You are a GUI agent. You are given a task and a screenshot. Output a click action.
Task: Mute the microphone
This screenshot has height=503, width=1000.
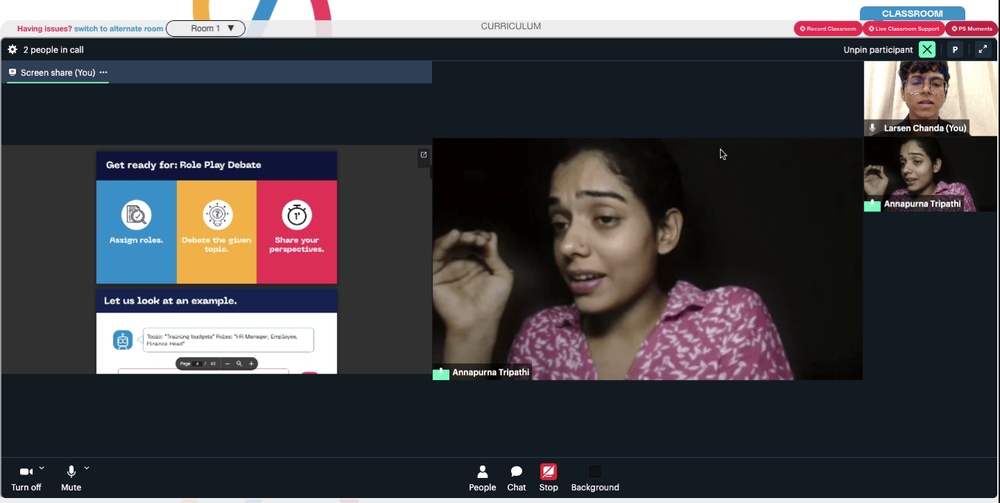pos(71,478)
